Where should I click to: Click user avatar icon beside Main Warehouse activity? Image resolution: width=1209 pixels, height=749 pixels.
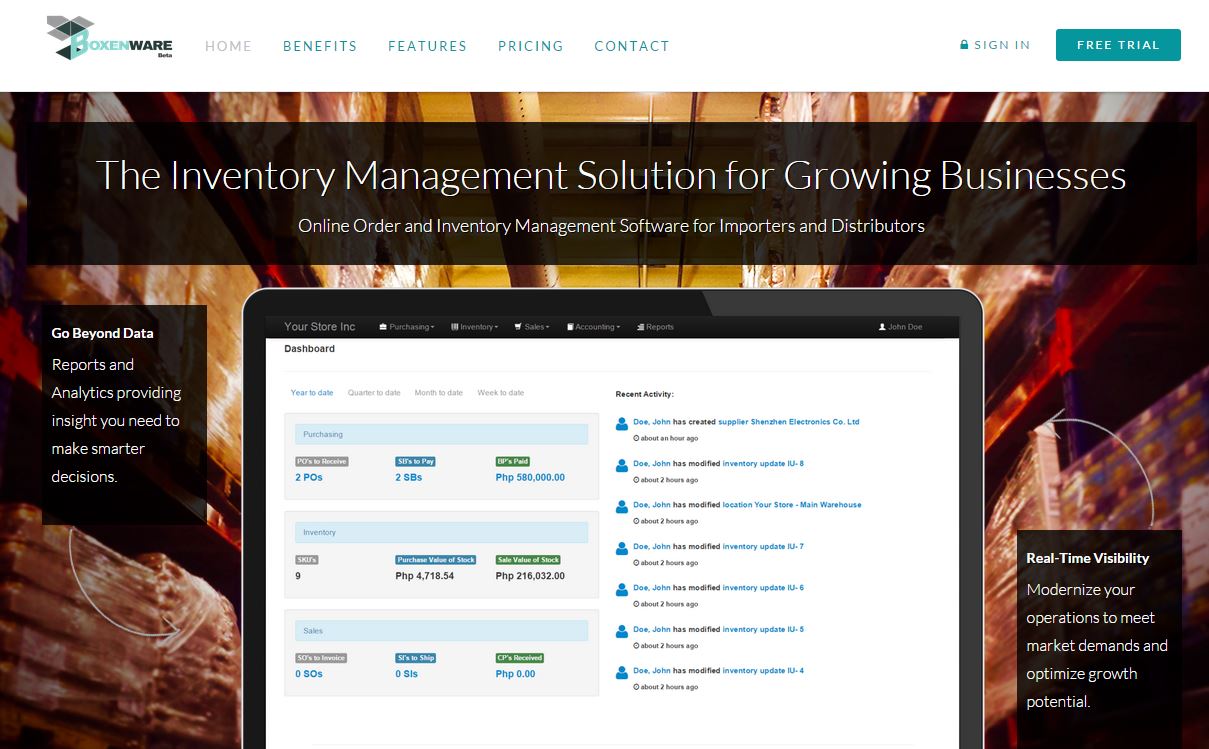pos(623,506)
